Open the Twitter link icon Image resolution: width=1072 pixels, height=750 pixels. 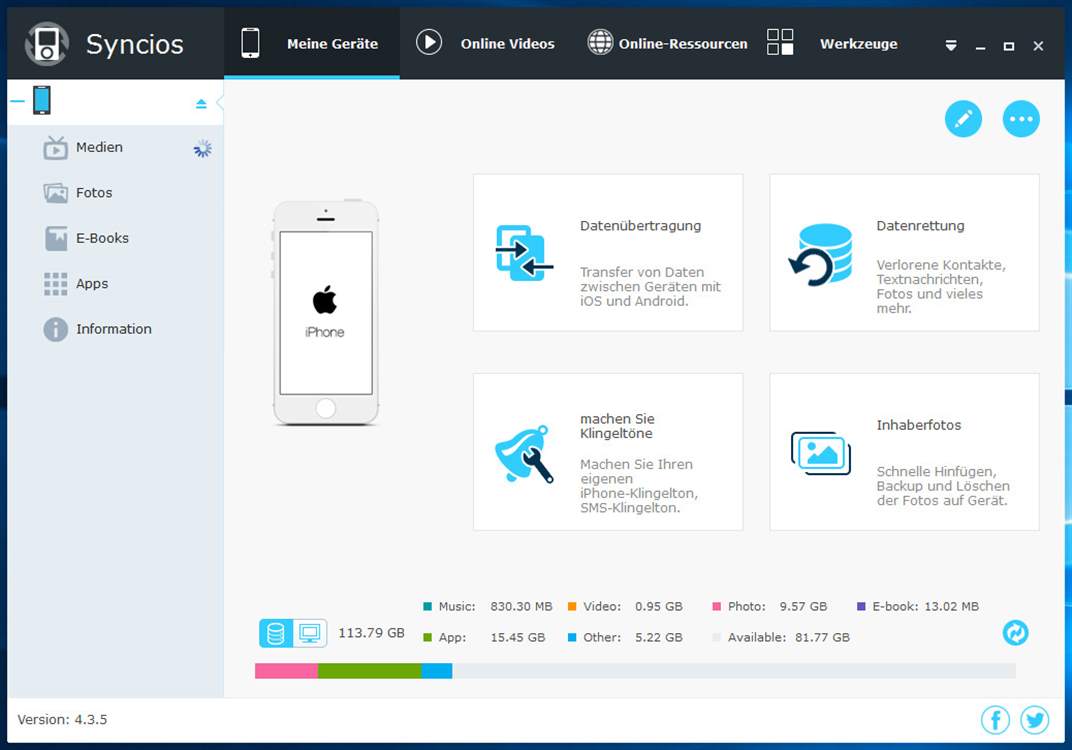point(1034,720)
